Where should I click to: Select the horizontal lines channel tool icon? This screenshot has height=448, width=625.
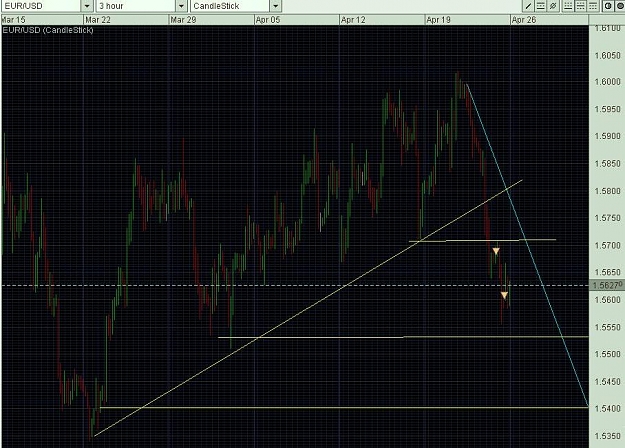540,6
